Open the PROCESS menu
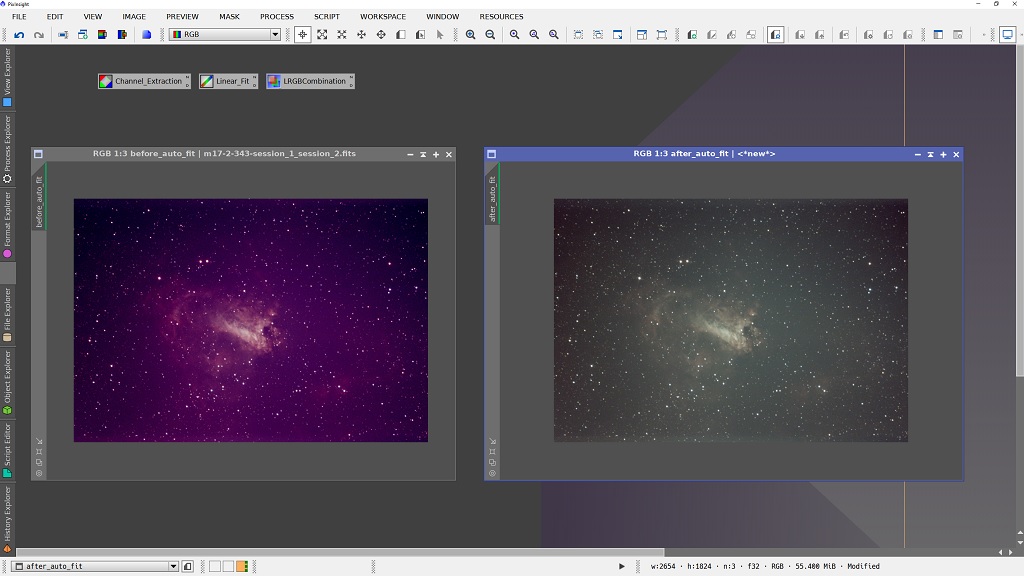Image resolution: width=1024 pixels, height=576 pixels. pos(277,16)
